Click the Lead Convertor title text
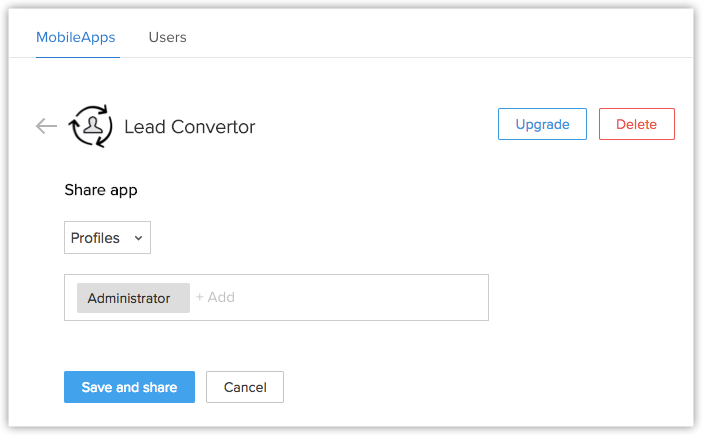702x435 pixels. point(189,127)
